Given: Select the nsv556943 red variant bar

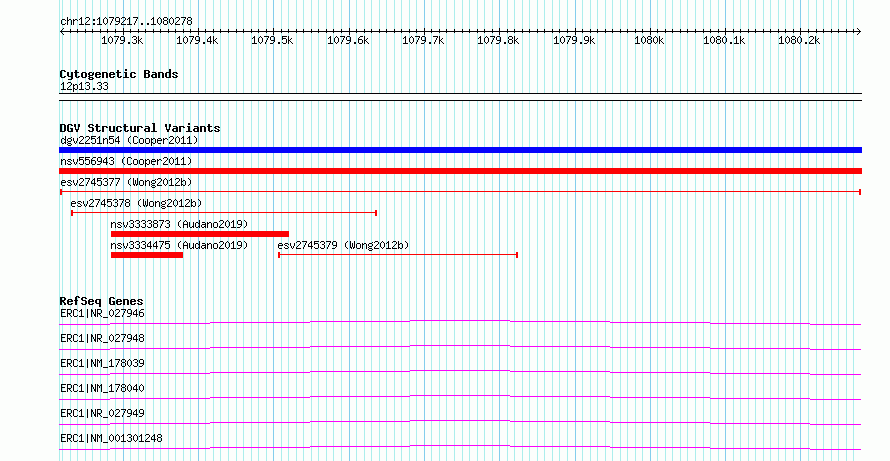Looking at the screenshot, I should 460,171.
